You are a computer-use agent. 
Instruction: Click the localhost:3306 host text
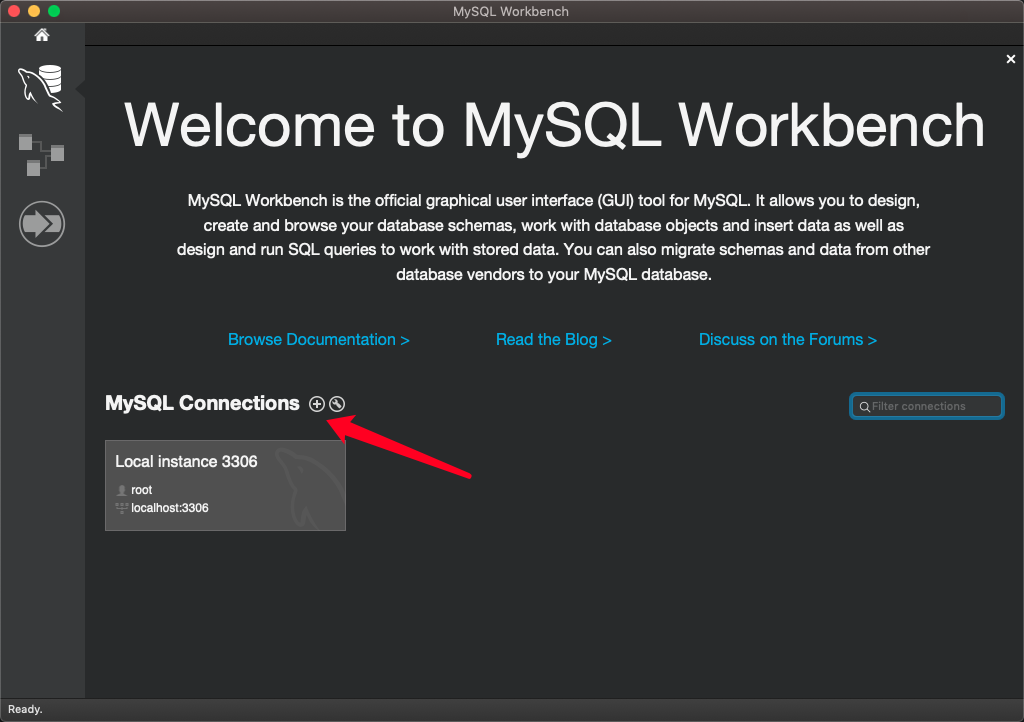coord(170,508)
